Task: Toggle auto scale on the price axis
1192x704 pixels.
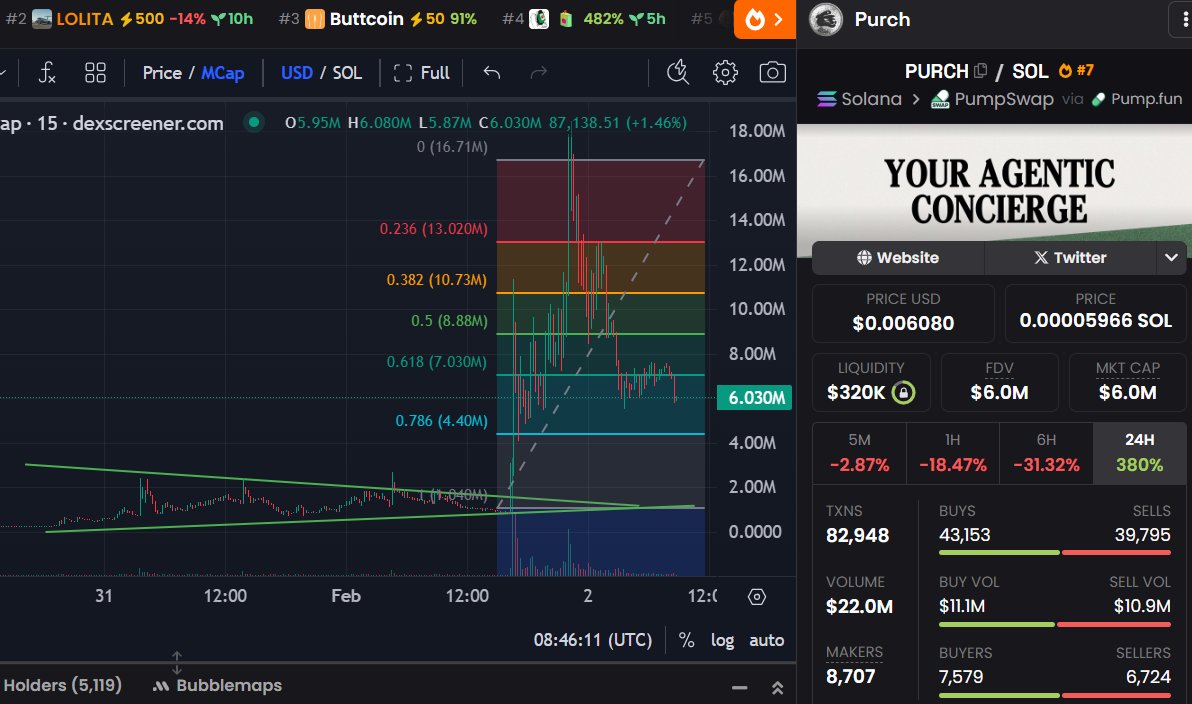Action: point(766,640)
